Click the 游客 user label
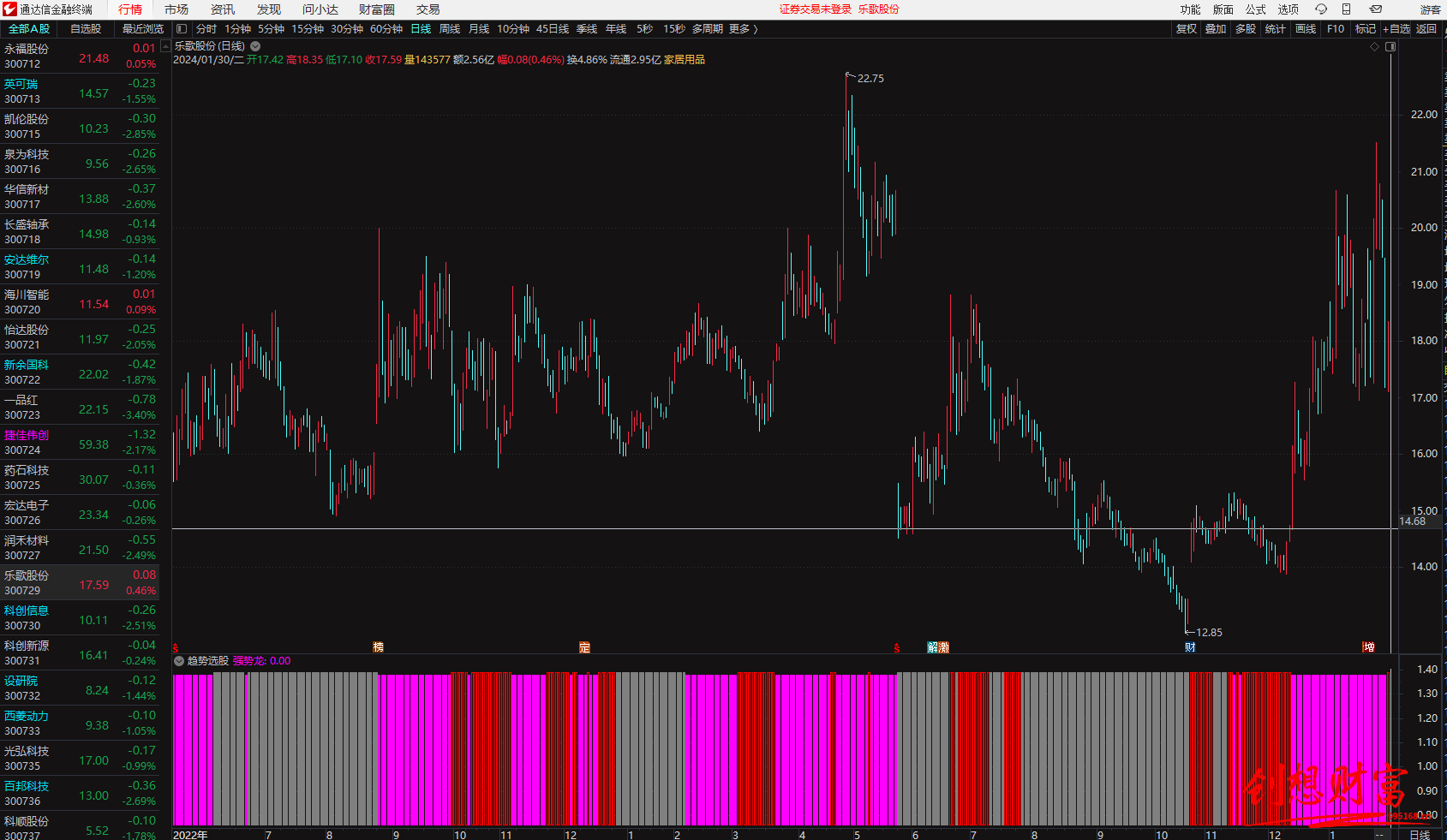Screen dimensions: 1447x840 [x=1431, y=9]
